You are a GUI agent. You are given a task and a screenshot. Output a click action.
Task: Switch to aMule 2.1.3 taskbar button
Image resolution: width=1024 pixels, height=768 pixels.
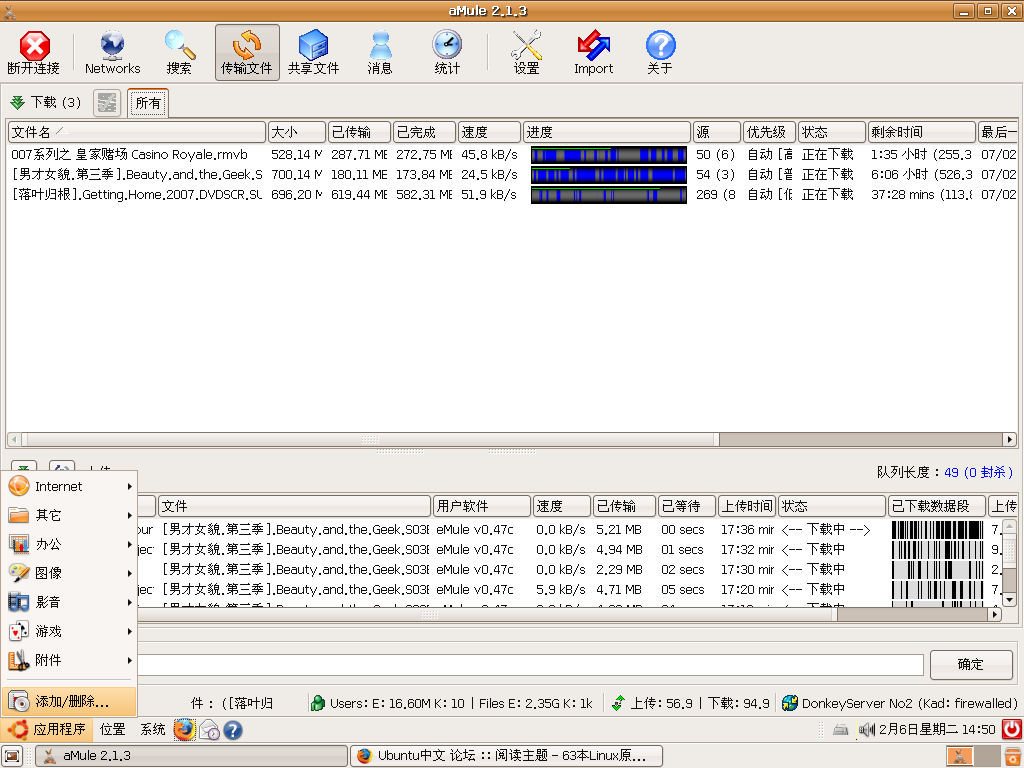pos(191,756)
